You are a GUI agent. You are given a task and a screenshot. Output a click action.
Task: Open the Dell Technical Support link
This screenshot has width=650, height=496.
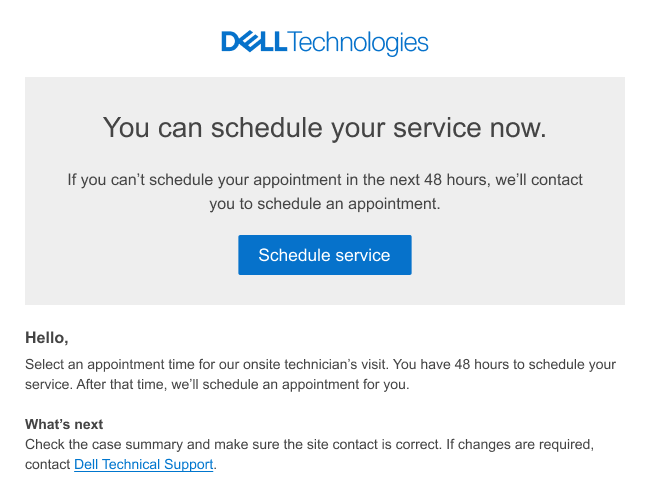143,465
